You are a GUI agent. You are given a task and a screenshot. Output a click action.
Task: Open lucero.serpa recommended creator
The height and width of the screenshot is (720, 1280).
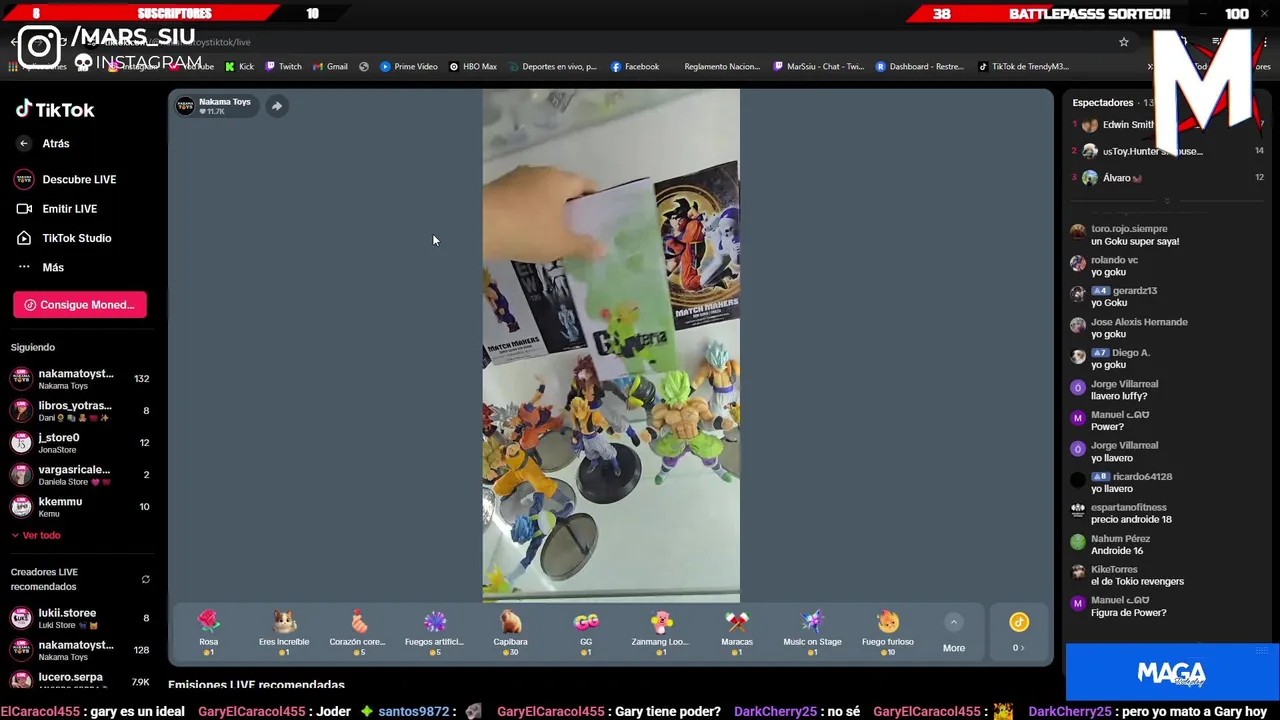(x=80, y=682)
